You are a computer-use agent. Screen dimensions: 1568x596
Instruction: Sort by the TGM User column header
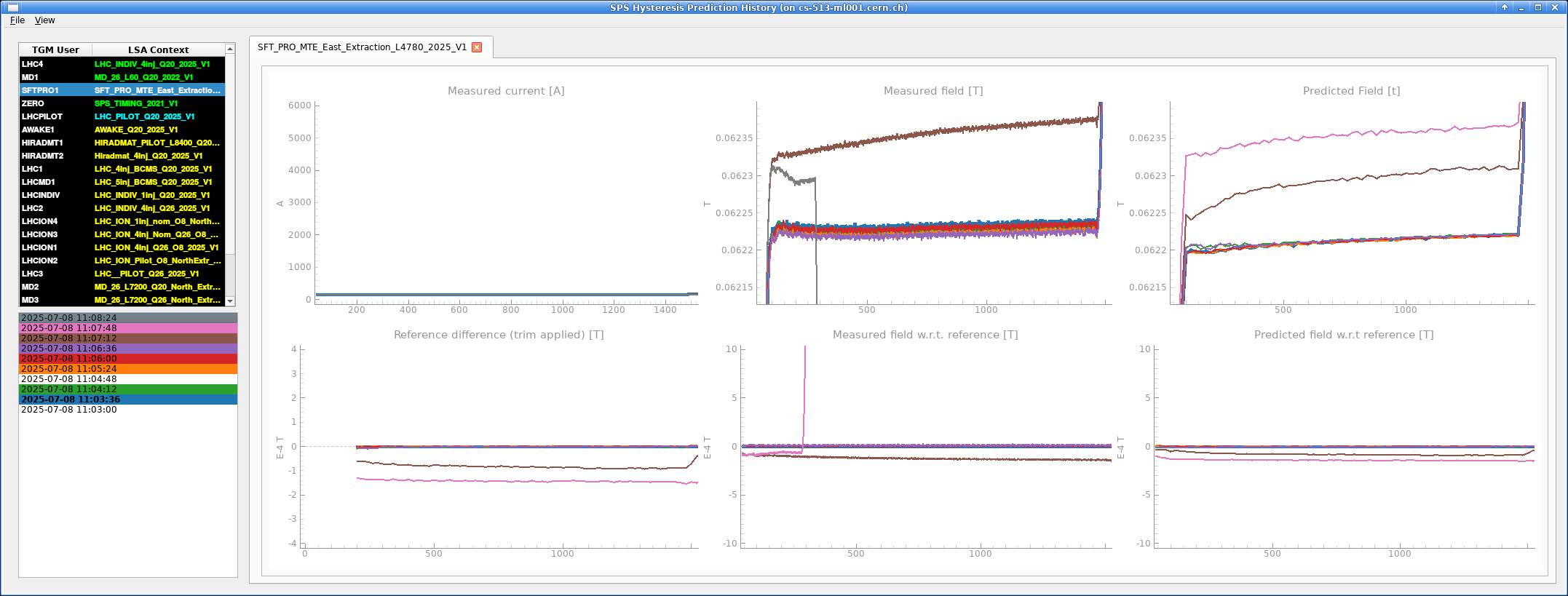pyautogui.click(x=55, y=49)
